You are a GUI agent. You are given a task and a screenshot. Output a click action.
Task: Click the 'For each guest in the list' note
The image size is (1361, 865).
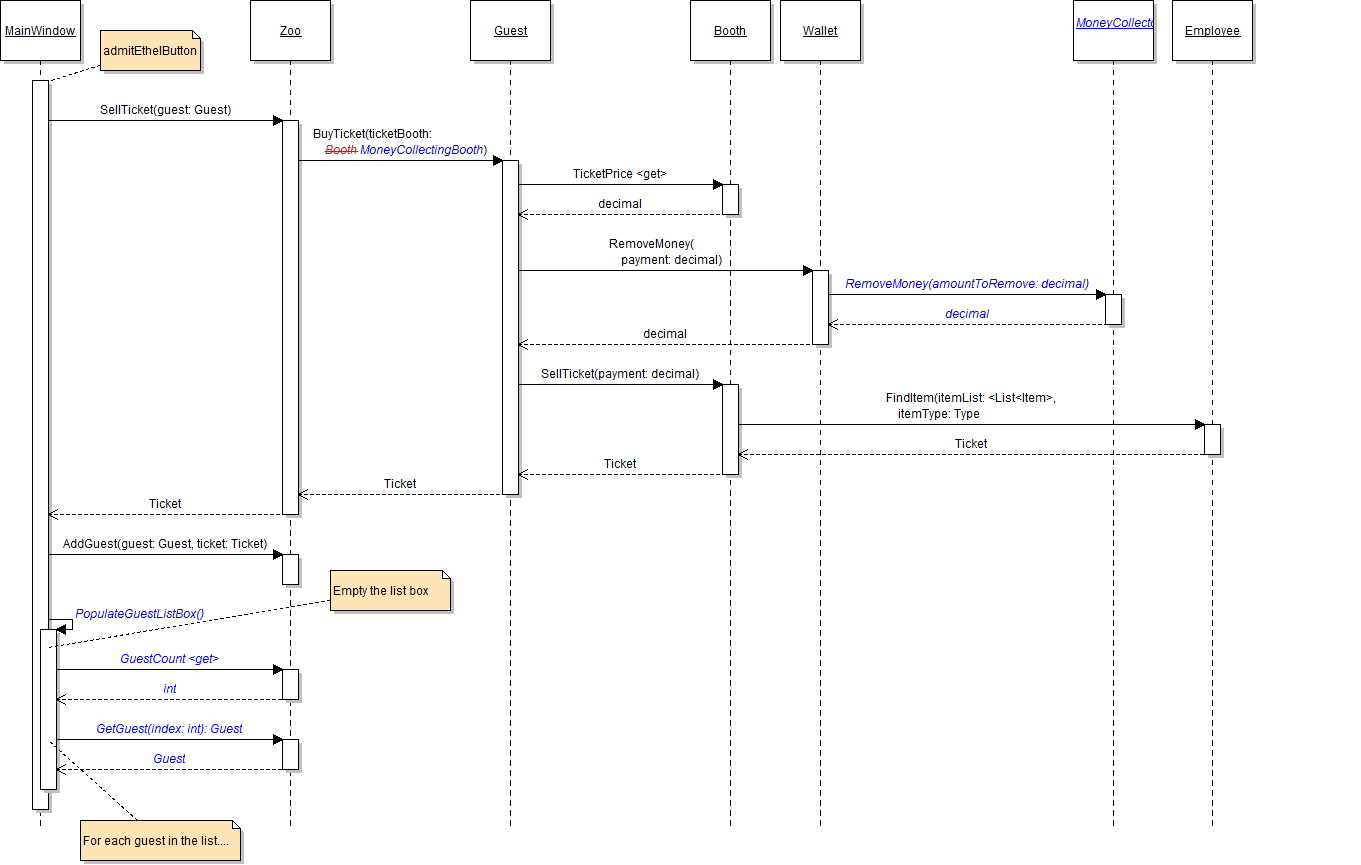[x=160, y=841]
